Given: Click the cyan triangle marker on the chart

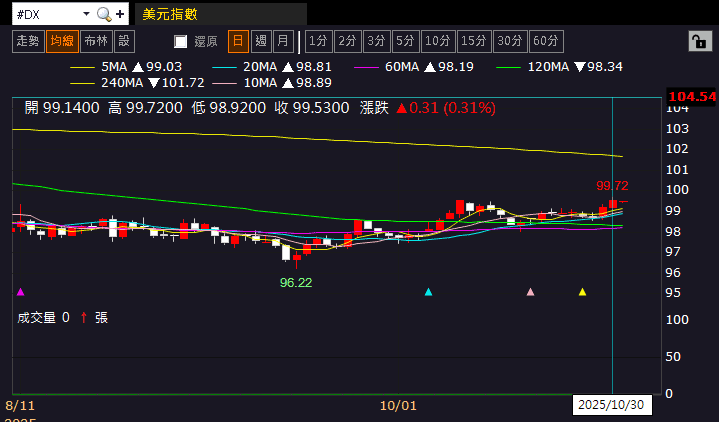Looking at the screenshot, I should coord(428,292).
